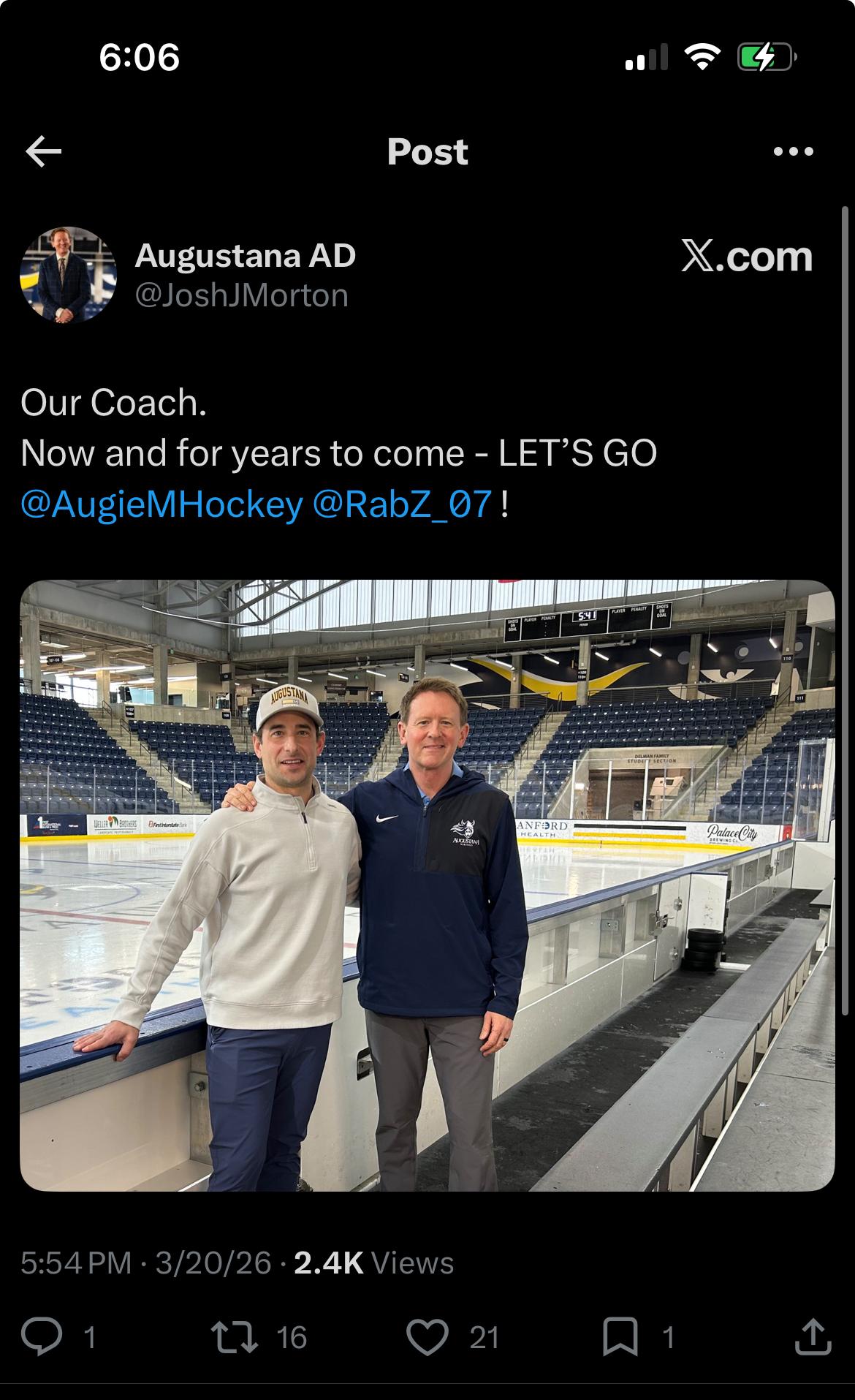Tap the Augustana AD display name

[245, 256]
